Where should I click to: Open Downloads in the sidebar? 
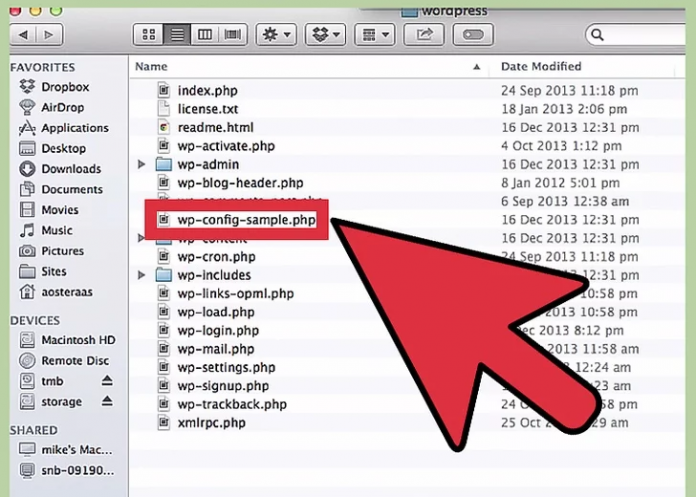pos(70,169)
